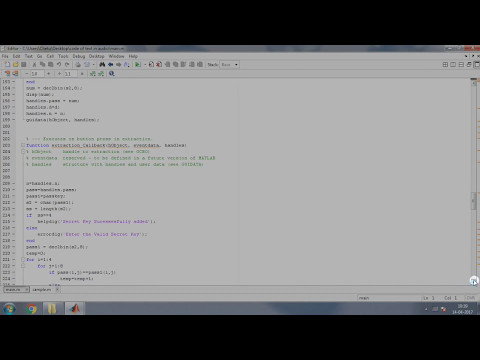Redo the last undone edit
Image resolution: width=480 pixels, height=360 pixels.
[x=67, y=64]
